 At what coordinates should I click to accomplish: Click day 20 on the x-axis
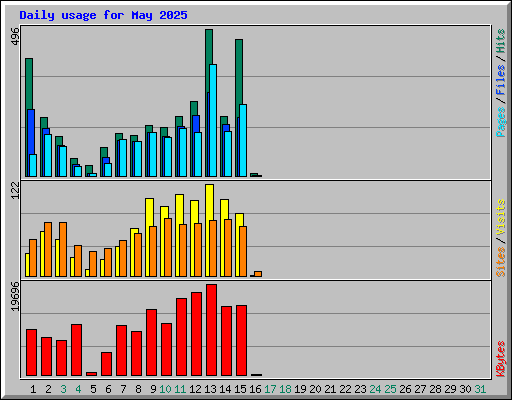pyautogui.click(x=315, y=389)
